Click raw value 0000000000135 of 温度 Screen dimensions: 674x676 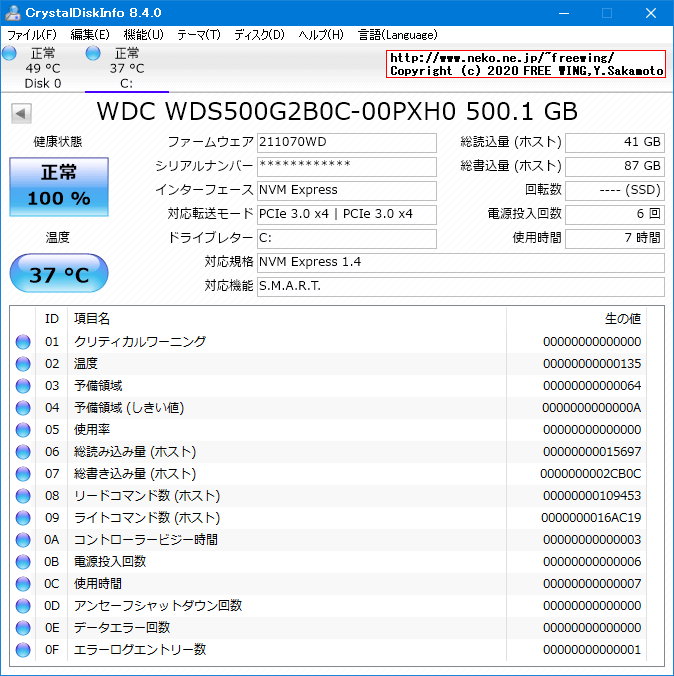(x=592, y=364)
